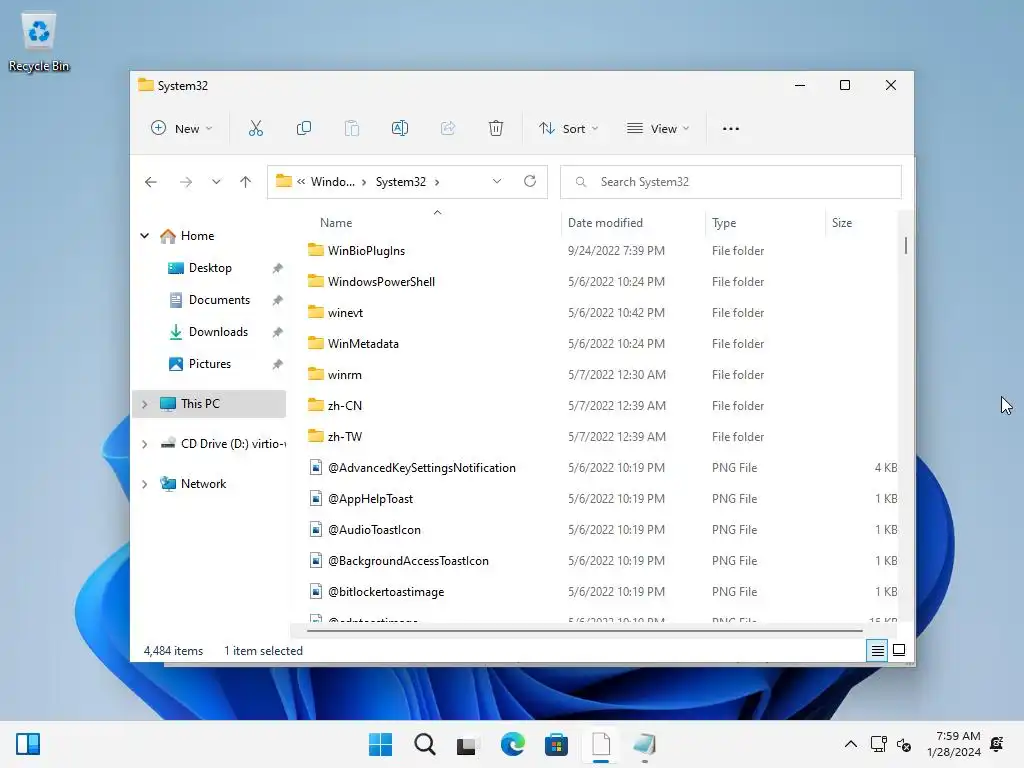Image resolution: width=1024 pixels, height=768 pixels.
Task: Open the Sort options dropdown
Action: click(x=568, y=129)
